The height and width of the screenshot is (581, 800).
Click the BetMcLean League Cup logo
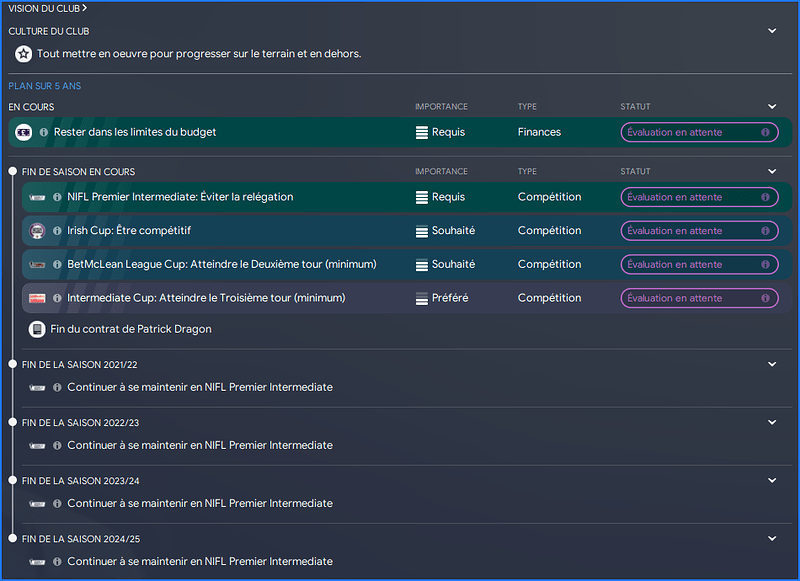(37, 264)
